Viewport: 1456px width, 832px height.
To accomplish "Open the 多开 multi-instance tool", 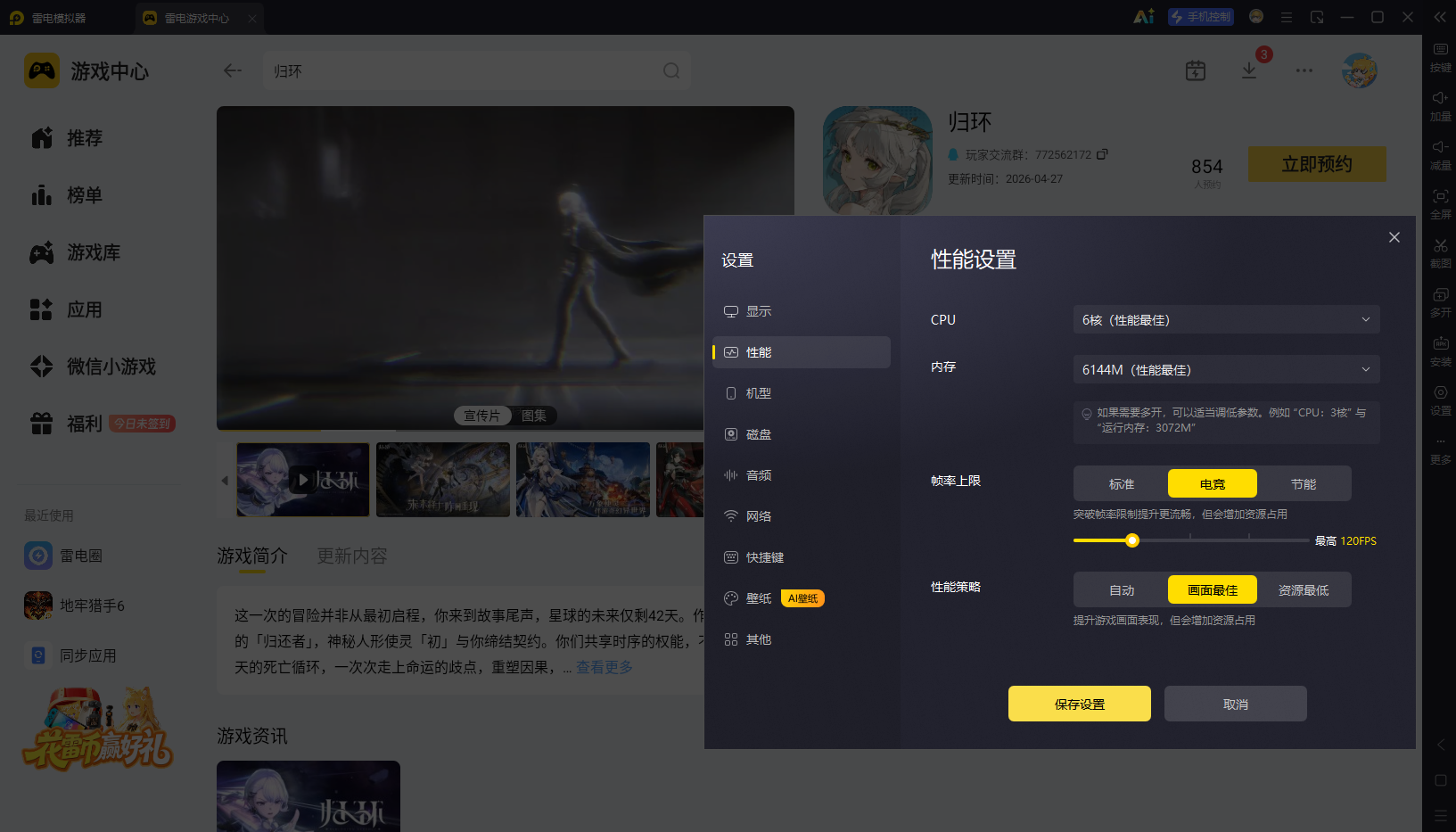I will tap(1440, 301).
